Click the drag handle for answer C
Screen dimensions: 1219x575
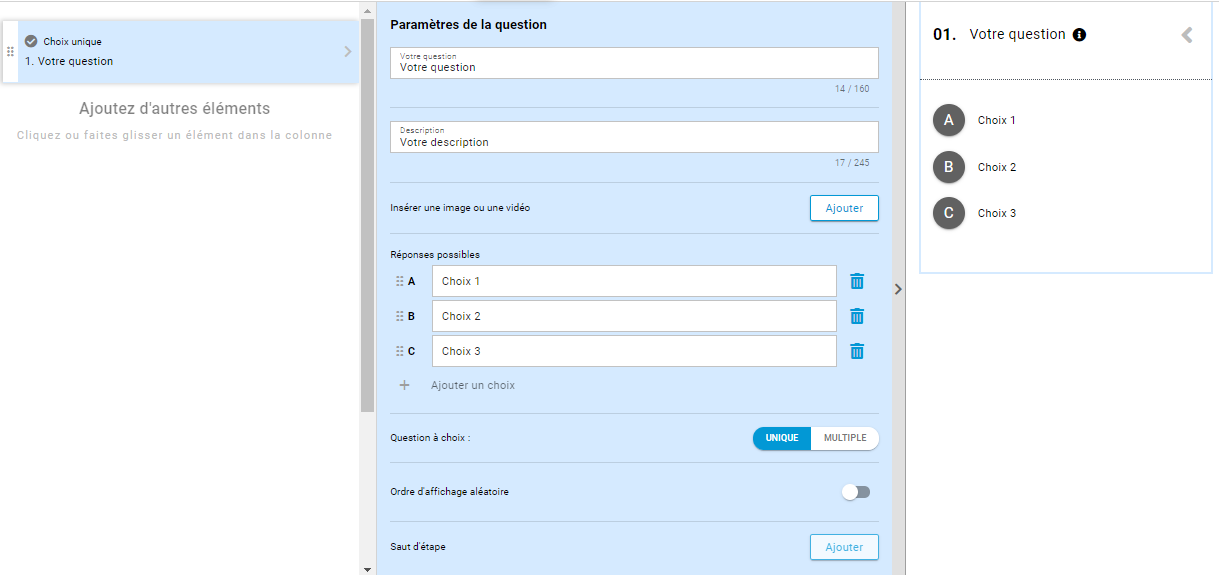[x=400, y=351]
